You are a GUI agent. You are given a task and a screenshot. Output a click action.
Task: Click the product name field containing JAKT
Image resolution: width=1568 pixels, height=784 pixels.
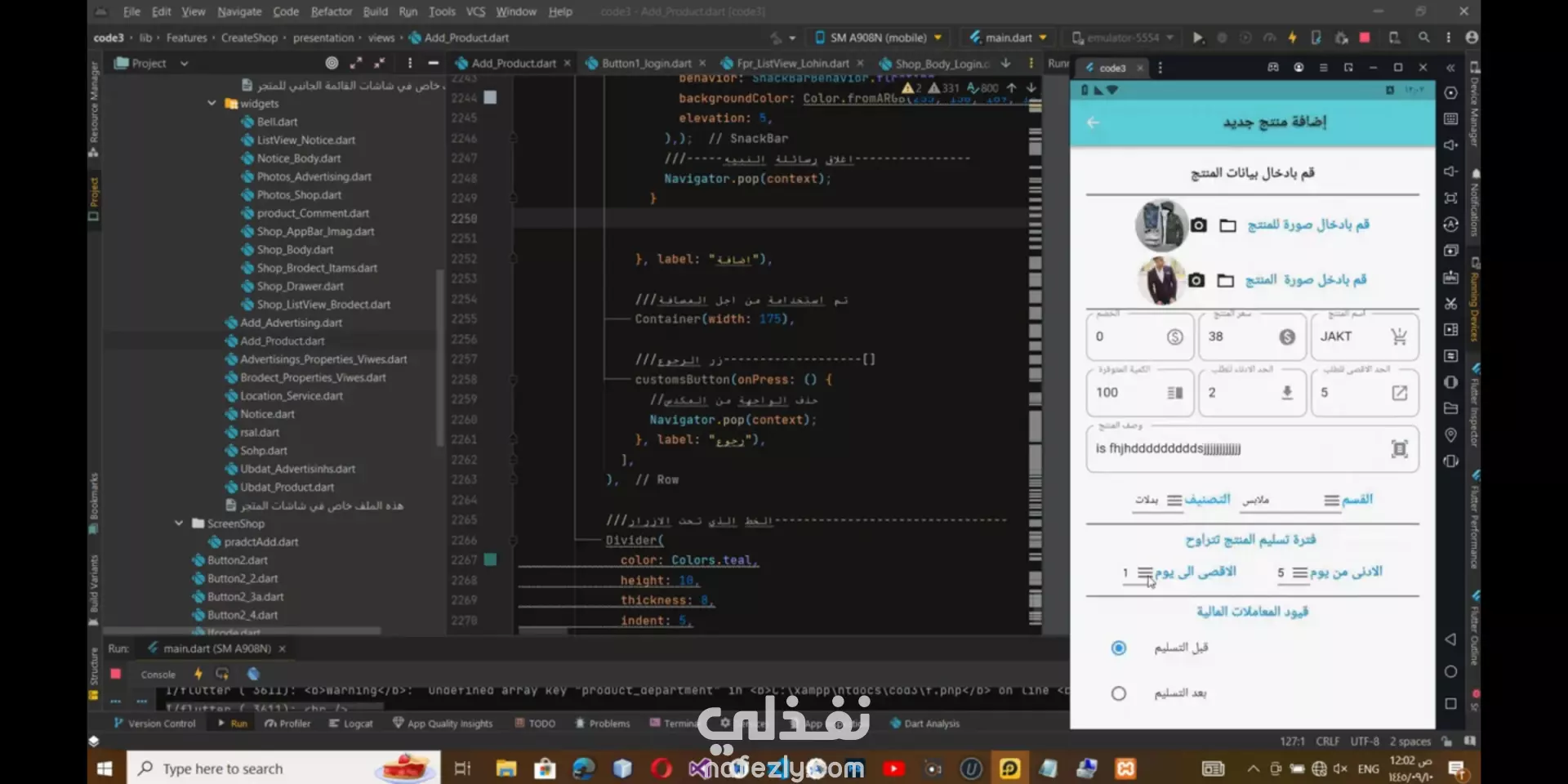(1365, 336)
